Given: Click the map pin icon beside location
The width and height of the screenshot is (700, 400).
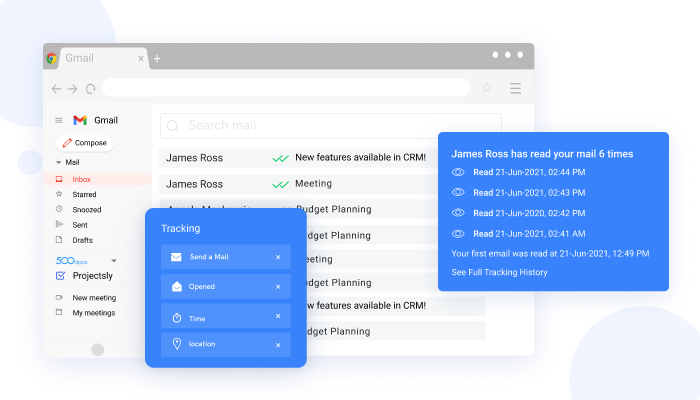Looking at the screenshot, I should (177, 343).
